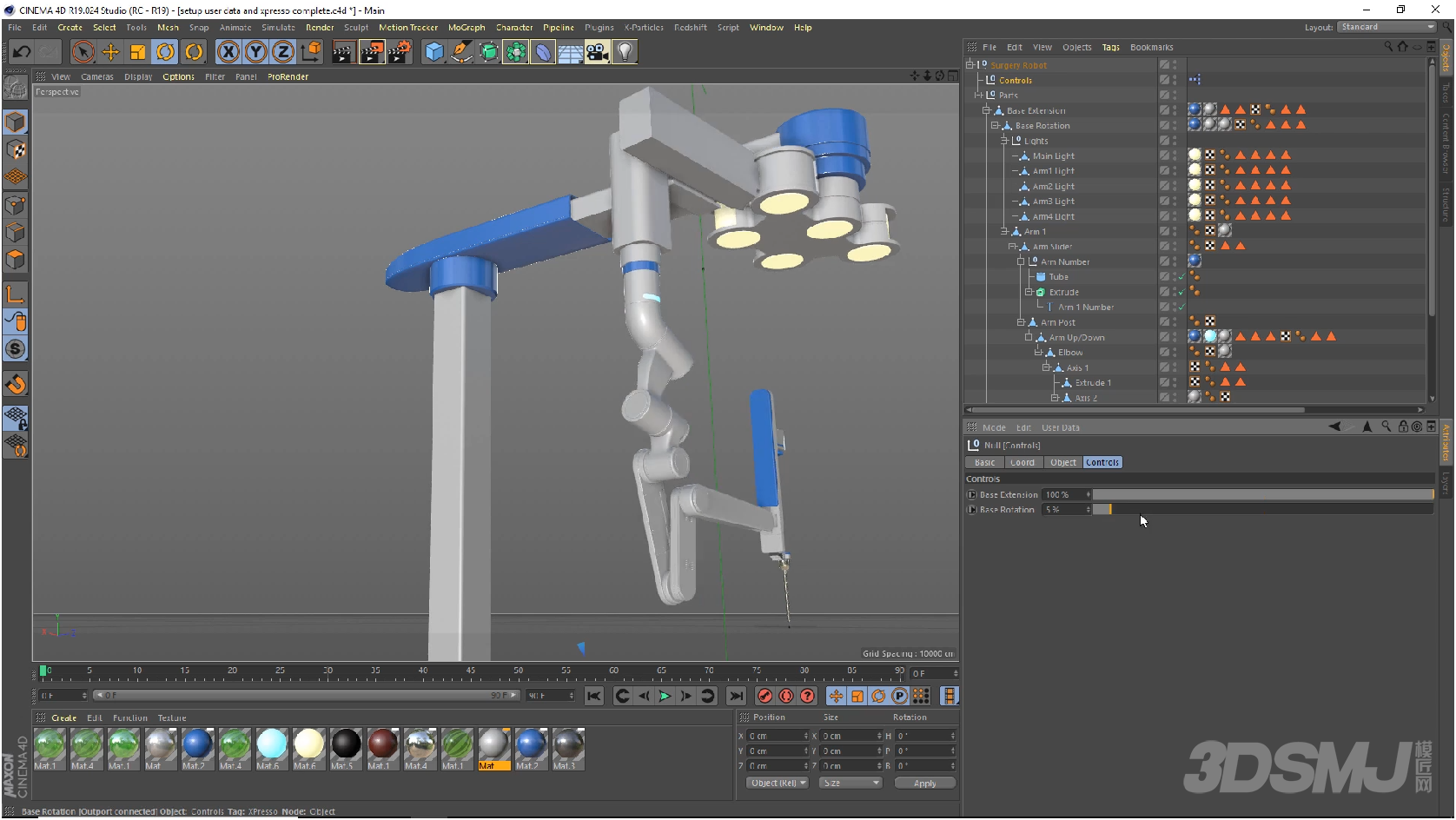Adjust the Base Rotation slider
The image size is (1456, 820).
pos(1262,510)
